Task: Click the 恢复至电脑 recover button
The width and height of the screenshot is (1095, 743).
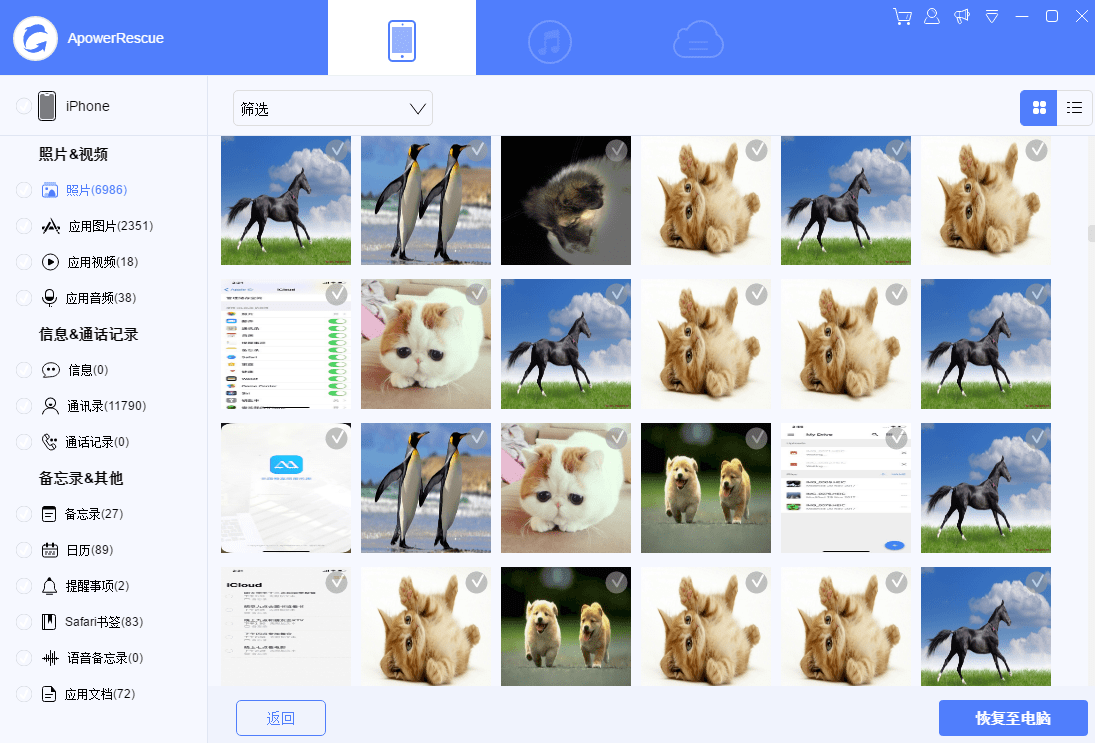Action: pyautogui.click(x=1013, y=718)
